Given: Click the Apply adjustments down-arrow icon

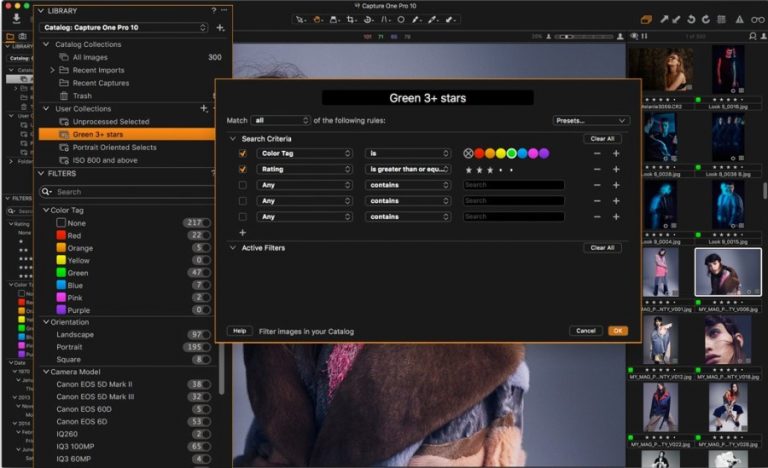Looking at the screenshot, I should pyautogui.click(x=676, y=20).
